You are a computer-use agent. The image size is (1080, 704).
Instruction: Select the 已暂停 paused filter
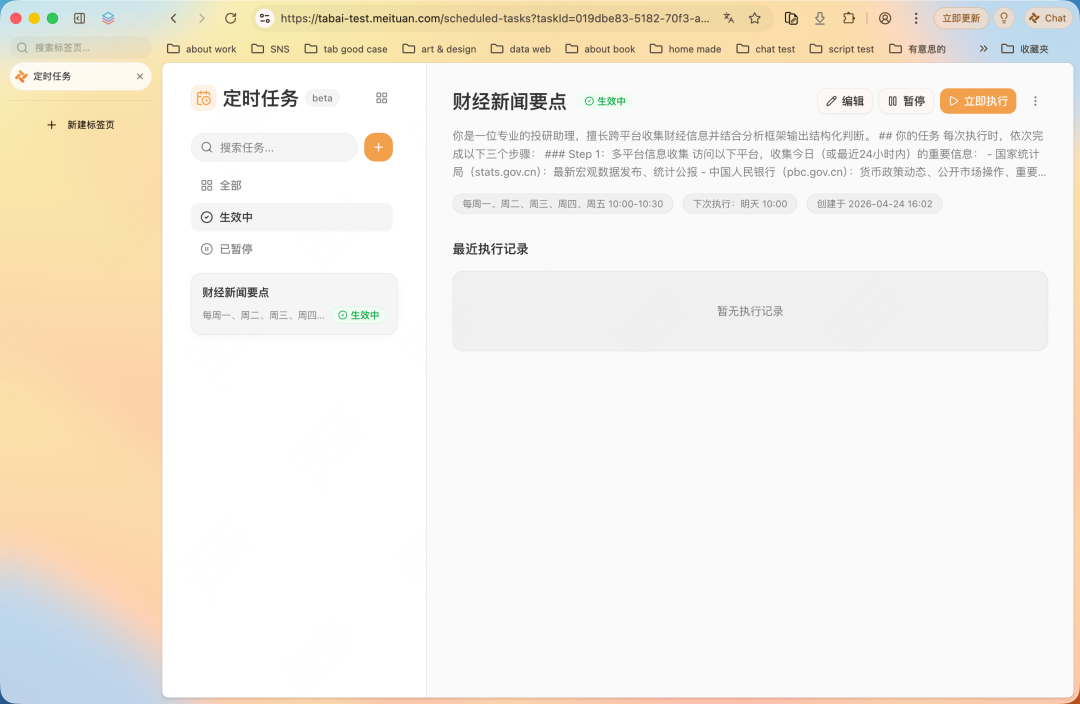(292, 249)
